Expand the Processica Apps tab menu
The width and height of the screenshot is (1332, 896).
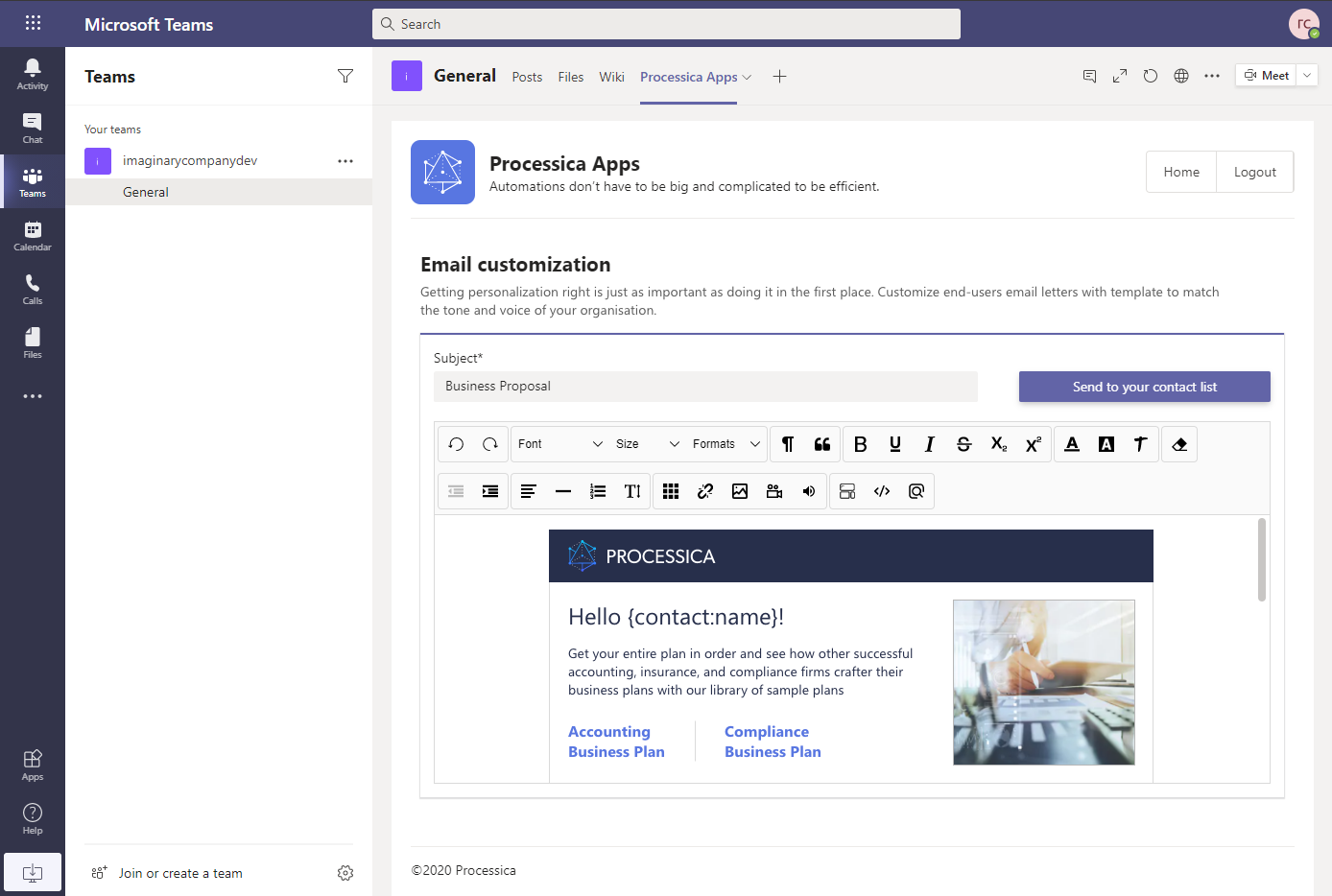coord(747,78)
